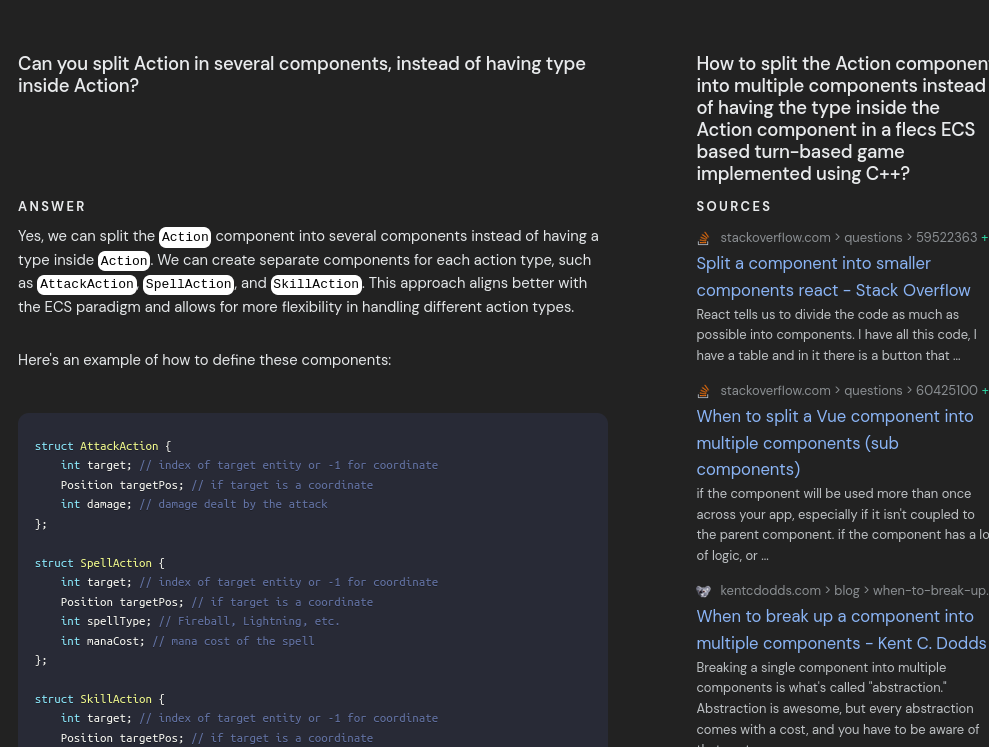
Task: Click the Kent C. Dodds koala favicon
Action: (703, 591)
